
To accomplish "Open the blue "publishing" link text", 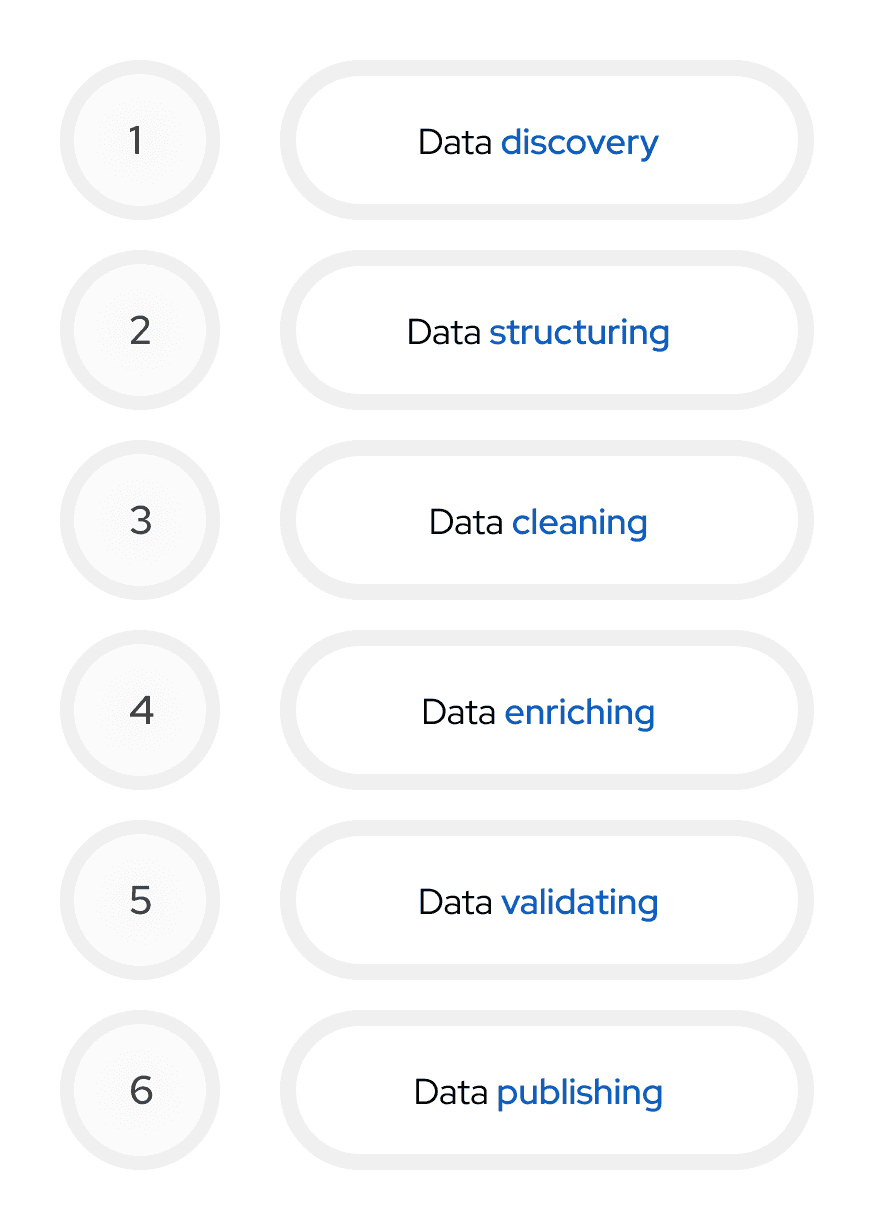I will (579, 1092).
